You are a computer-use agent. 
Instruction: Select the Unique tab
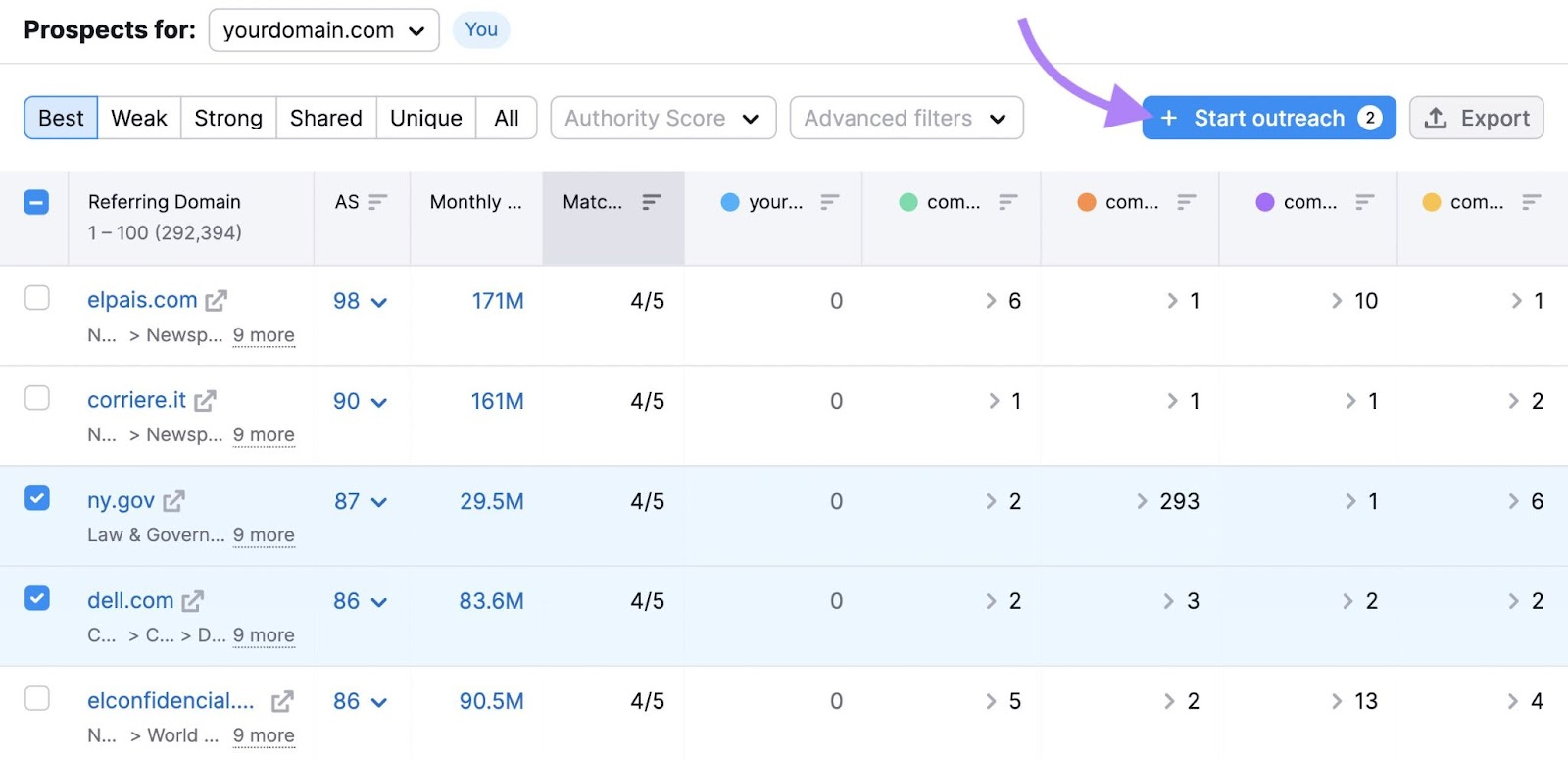coord(425,118)
